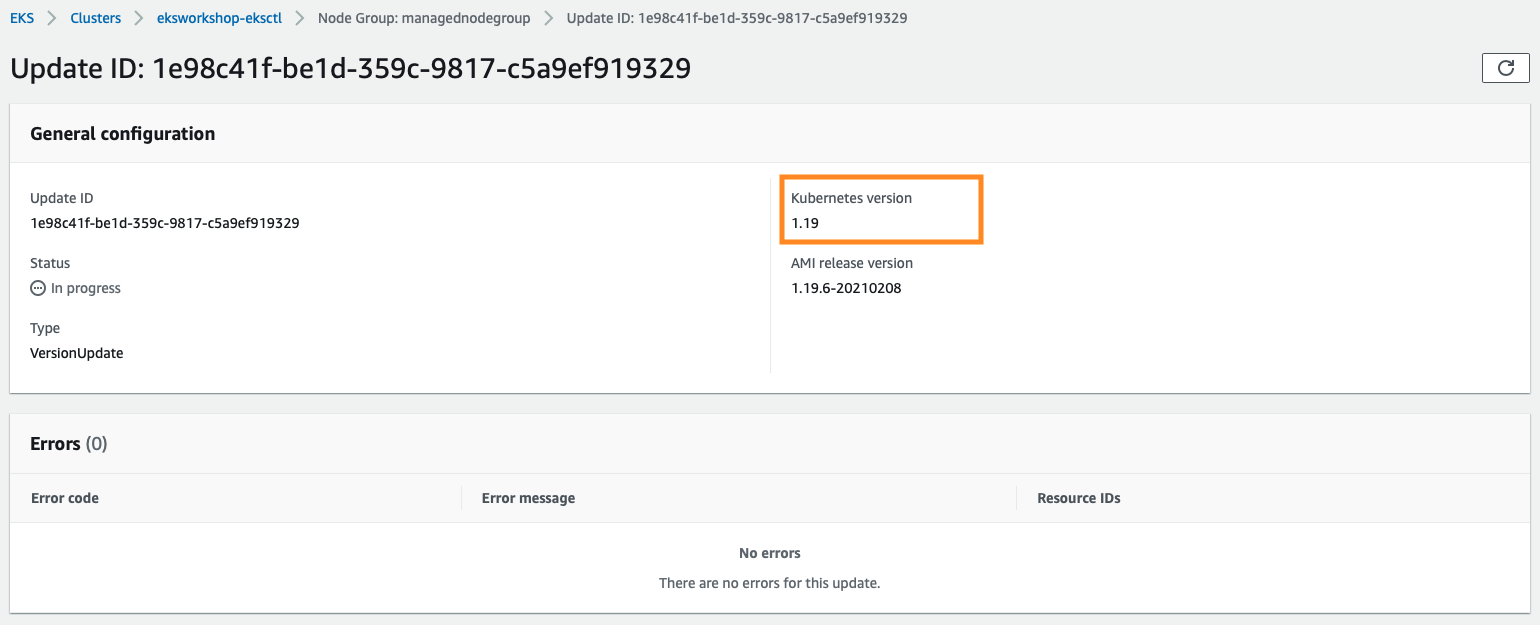
Task: Go to the Clusters breadcrumb link
Action: click(96, 18)
